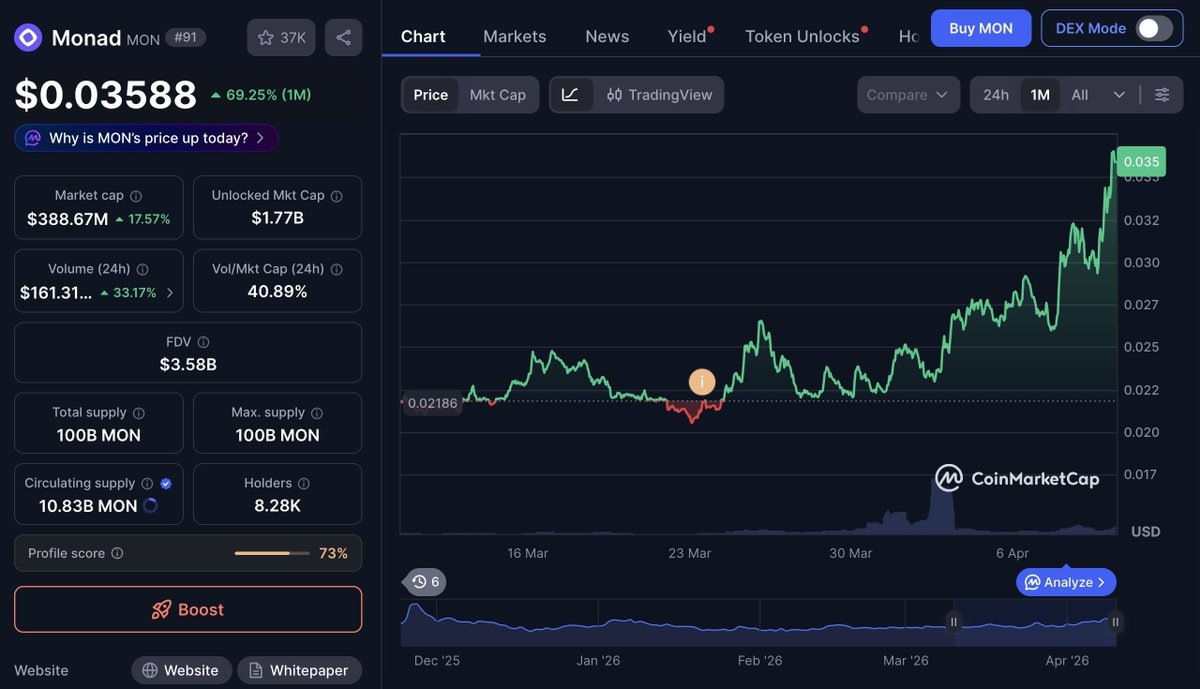The image size is (1200, 689).
Task: Click the Profile score progress bar
Action: [270, 553]
